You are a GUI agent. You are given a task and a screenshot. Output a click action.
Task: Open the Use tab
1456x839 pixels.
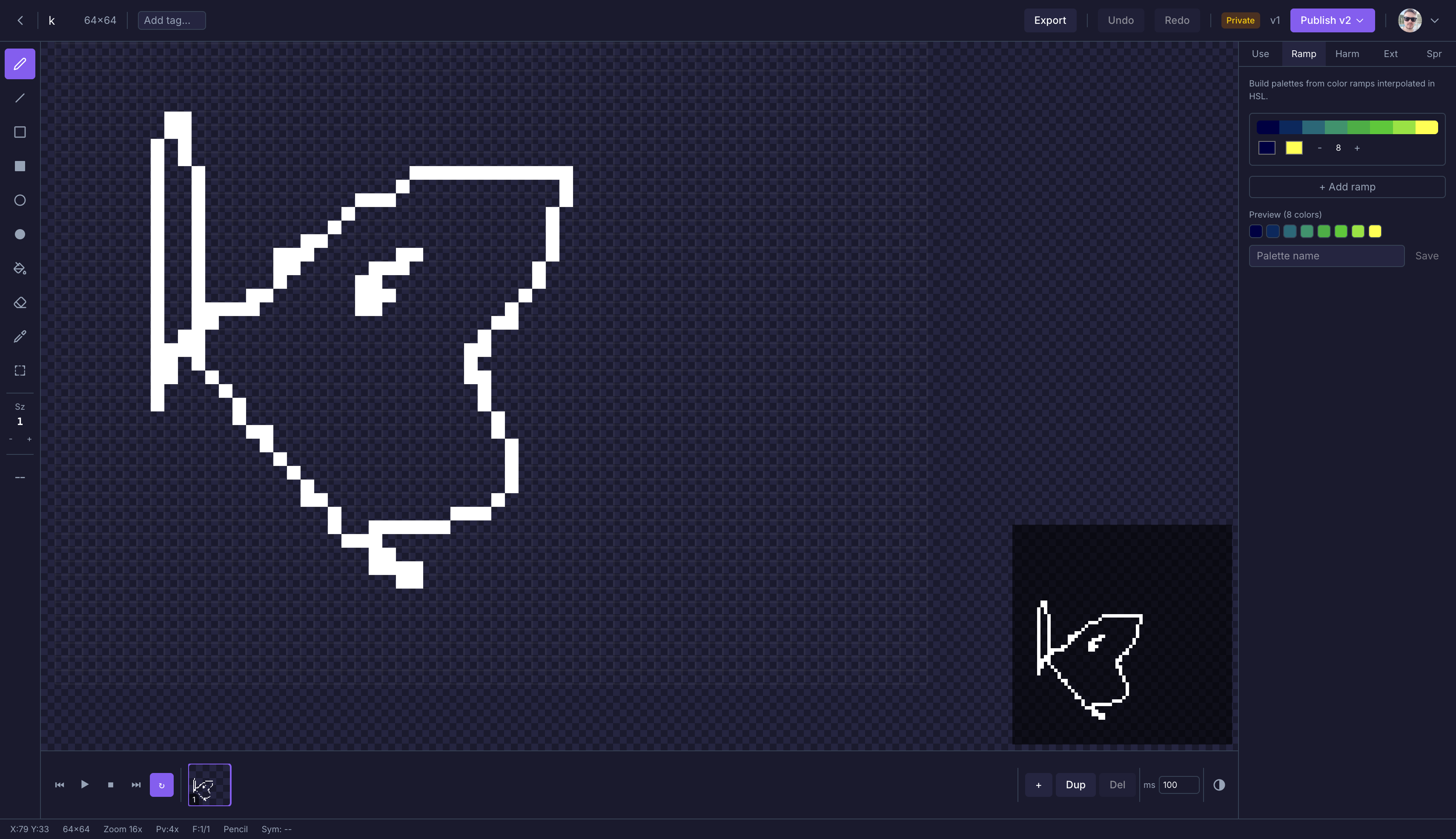[x=1260, y=54]
